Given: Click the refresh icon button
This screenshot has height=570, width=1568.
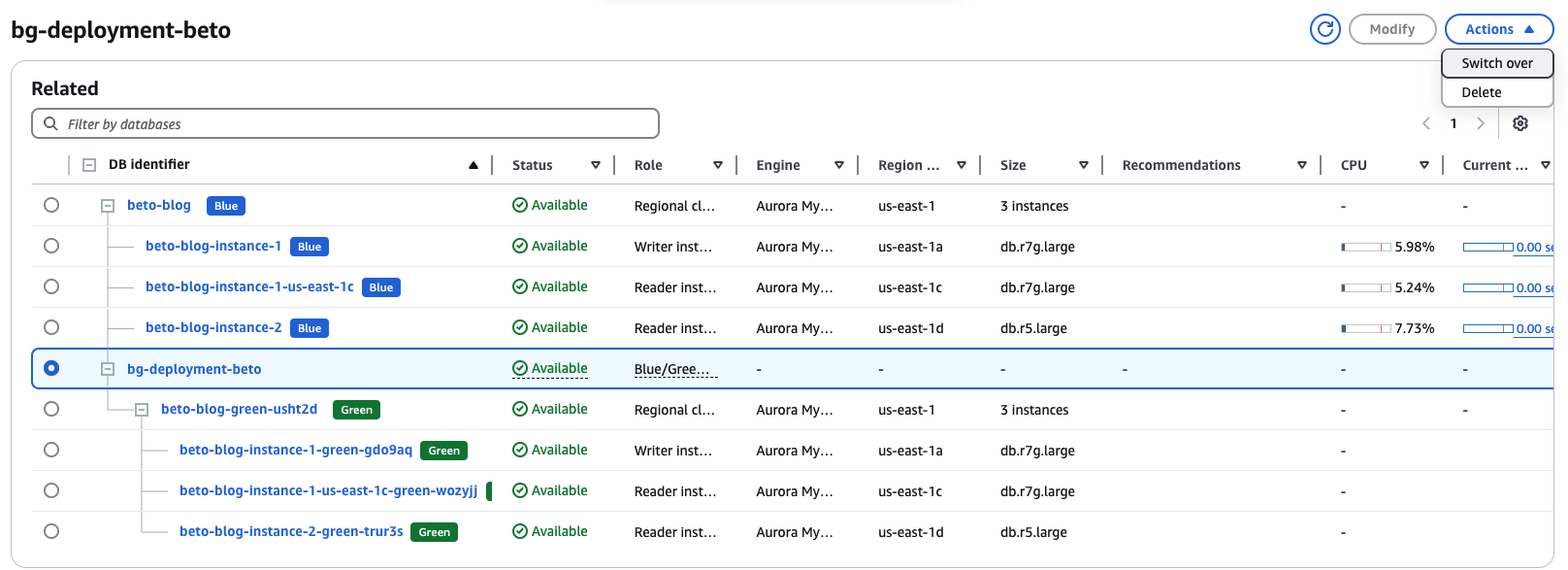Looking at the screenshot, I should (1324, 29).
